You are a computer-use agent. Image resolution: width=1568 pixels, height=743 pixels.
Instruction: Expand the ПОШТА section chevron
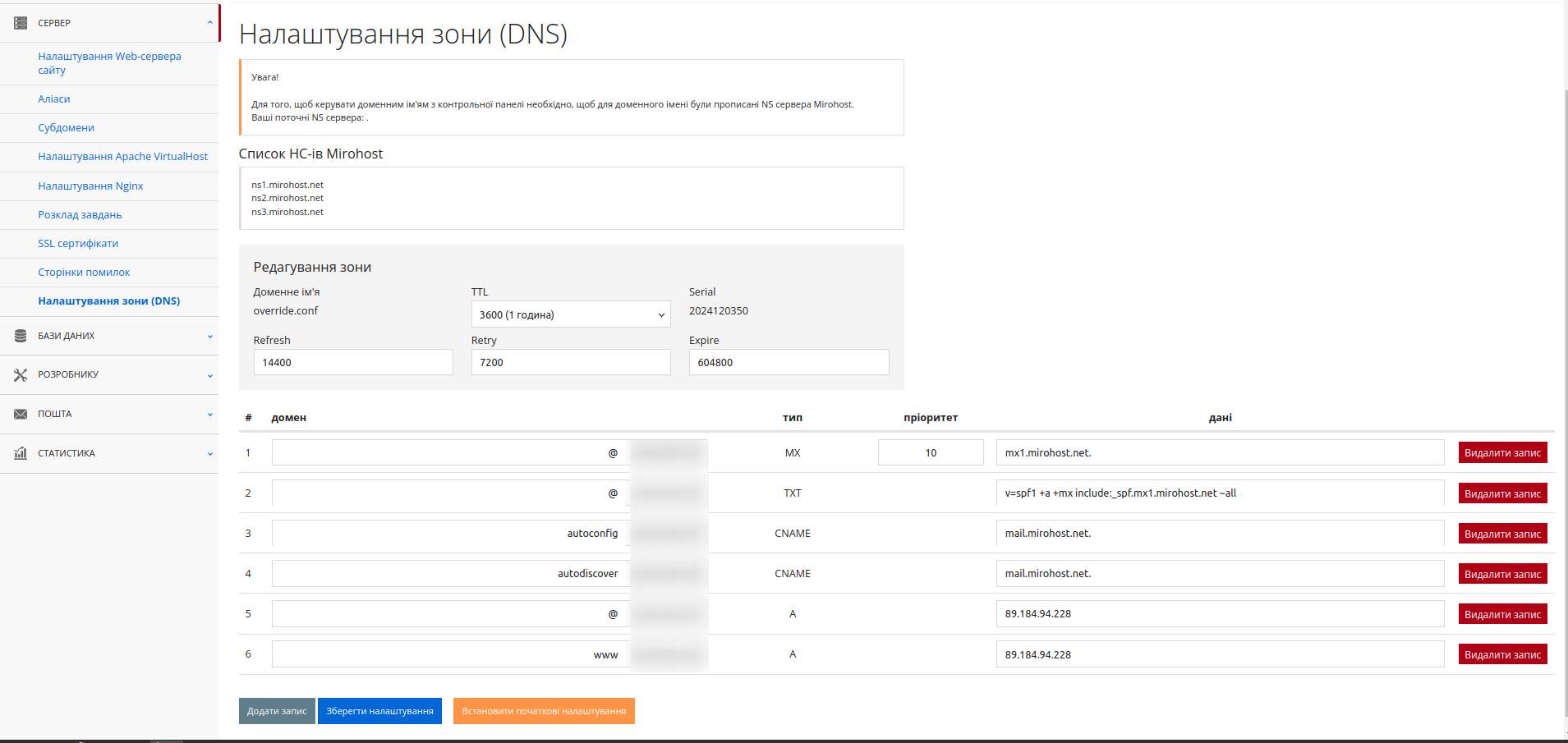[210, 415]
